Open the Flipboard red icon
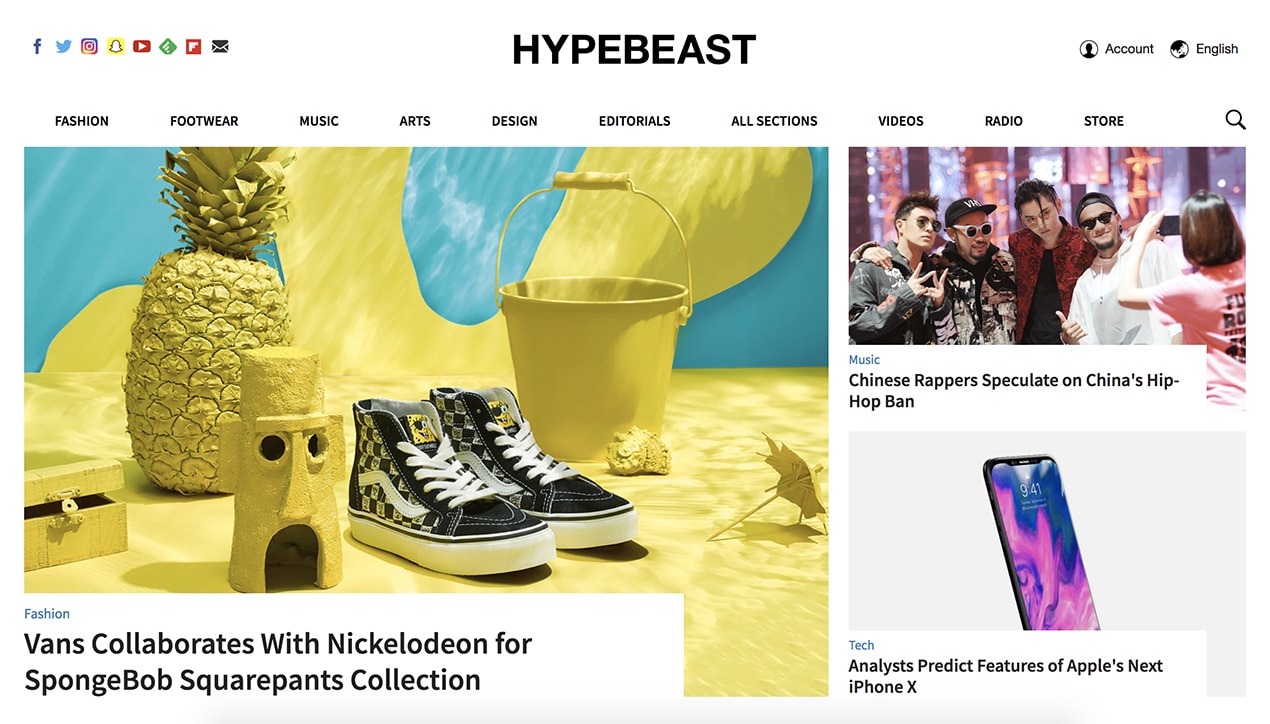 [x=194, y=46]
